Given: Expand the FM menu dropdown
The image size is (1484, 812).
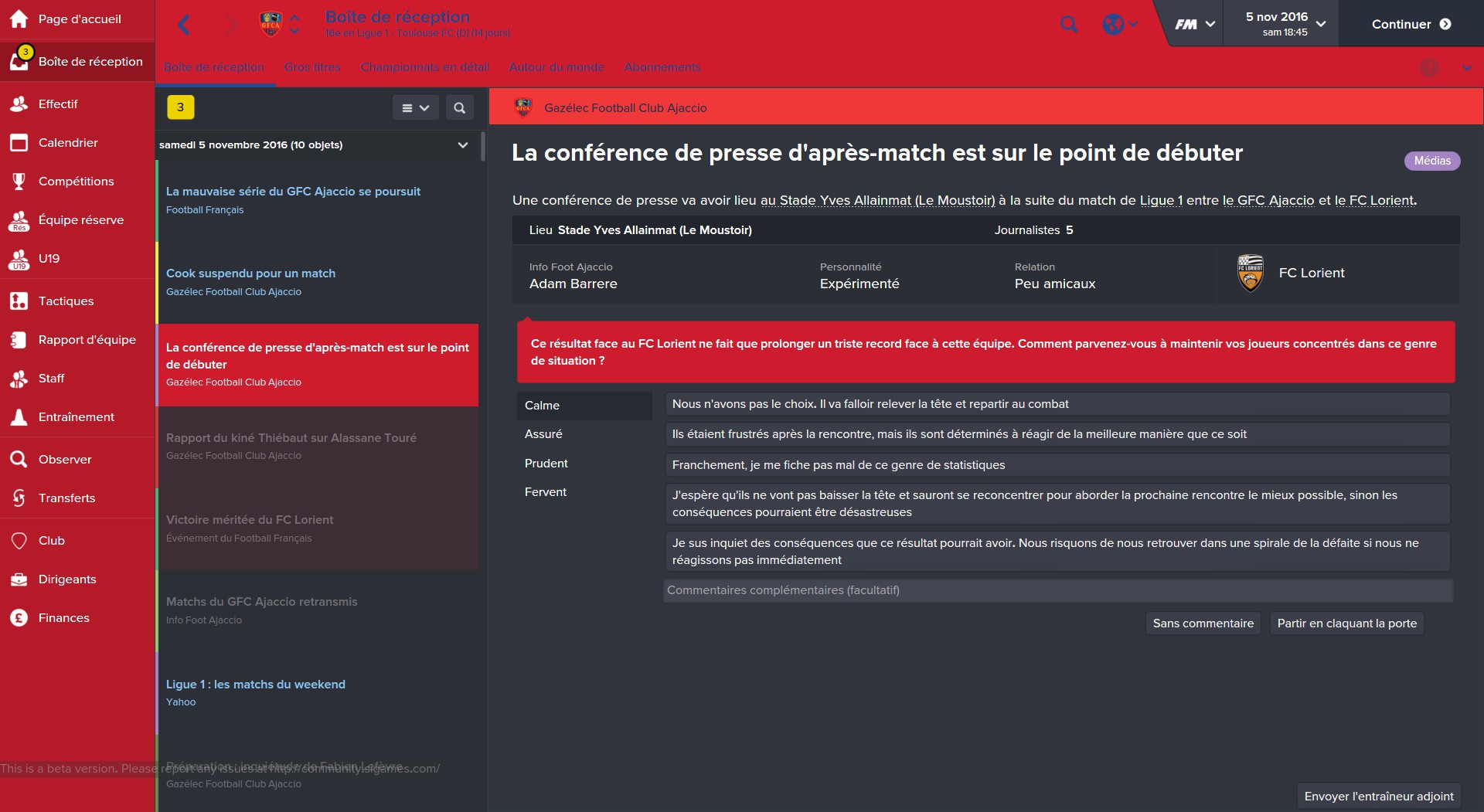Looking at the screenshot, I should (1195, 25).
